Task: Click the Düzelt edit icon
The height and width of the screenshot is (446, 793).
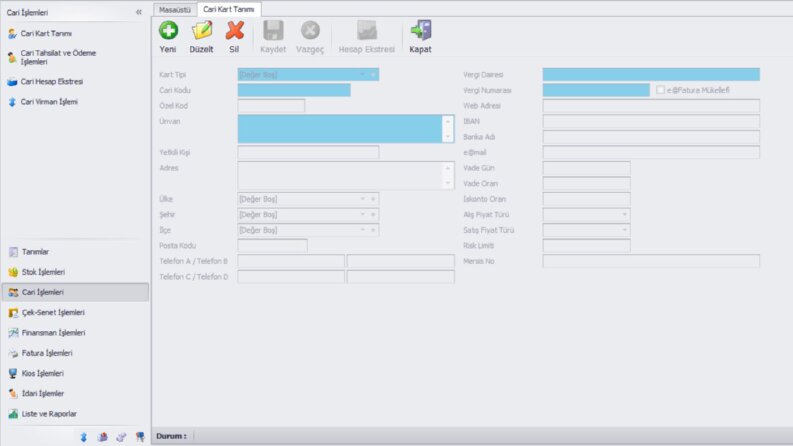Action: coord(202,30)
